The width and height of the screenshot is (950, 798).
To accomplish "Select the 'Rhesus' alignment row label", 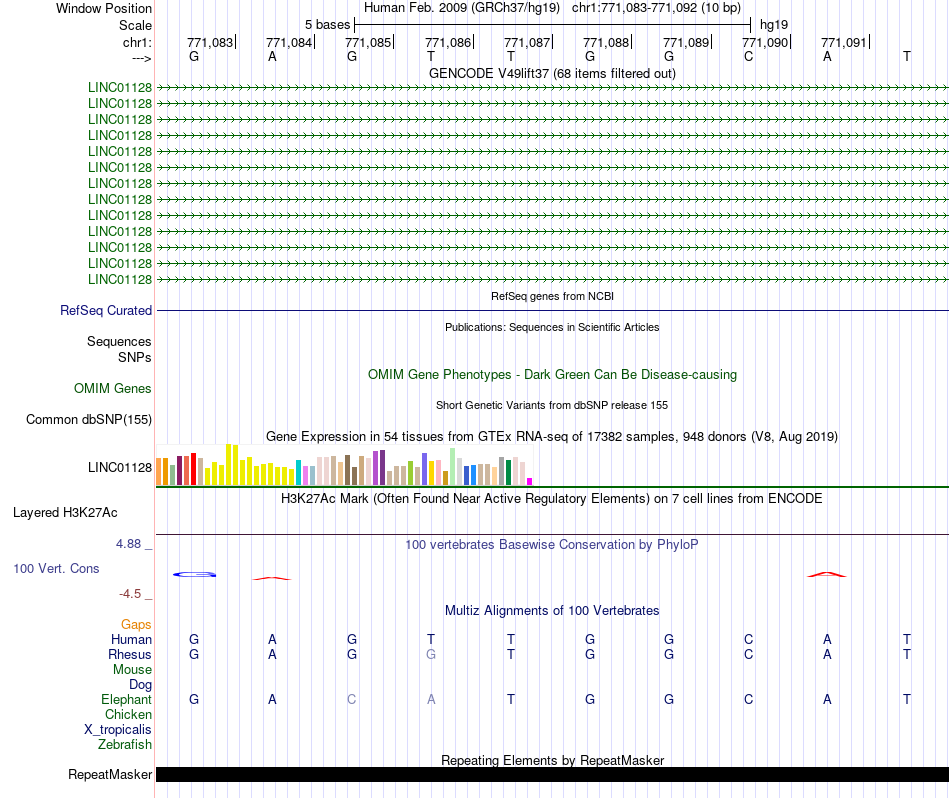I will pyautogui.click(x=130, y=655).
